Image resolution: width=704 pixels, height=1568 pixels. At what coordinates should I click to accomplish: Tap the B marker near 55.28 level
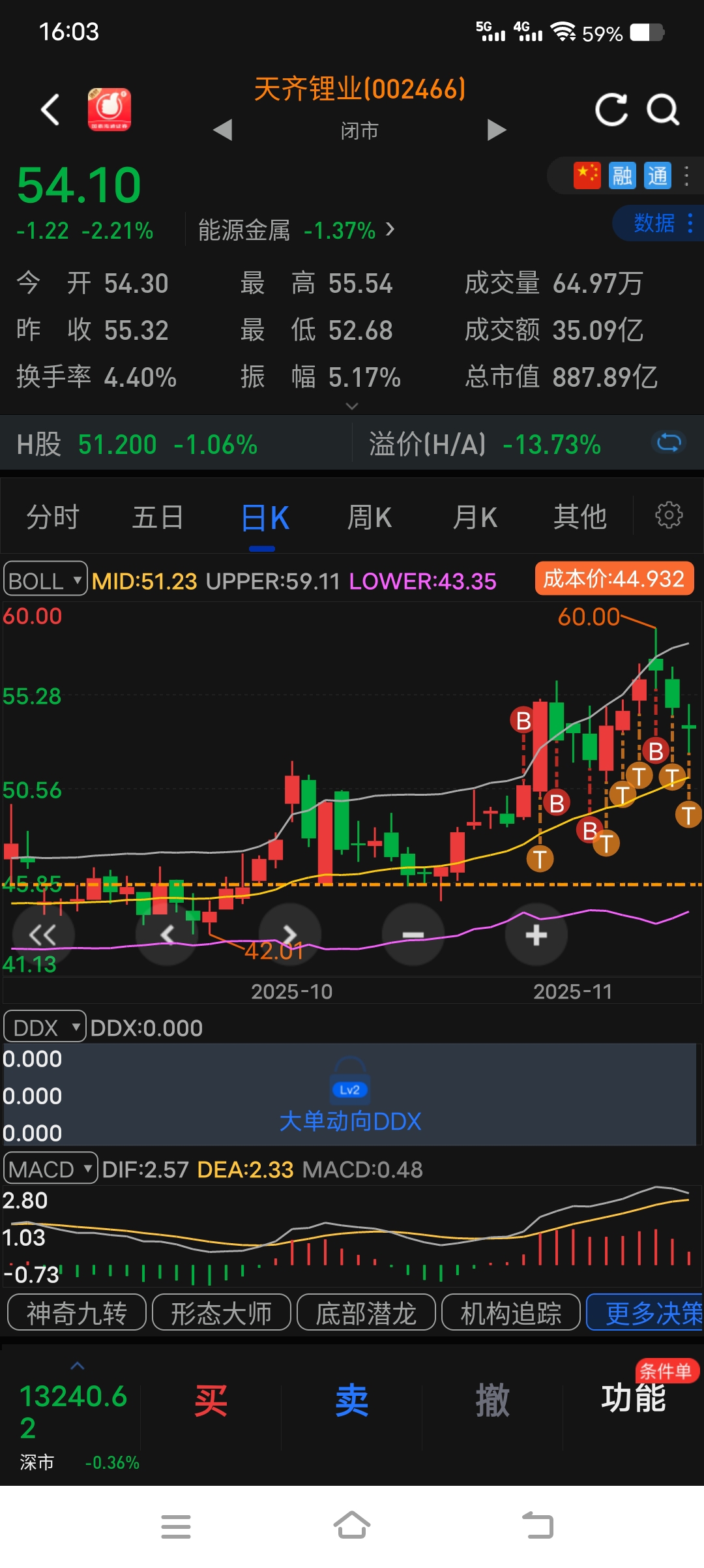pyautogui.click(x=523, y=721)
